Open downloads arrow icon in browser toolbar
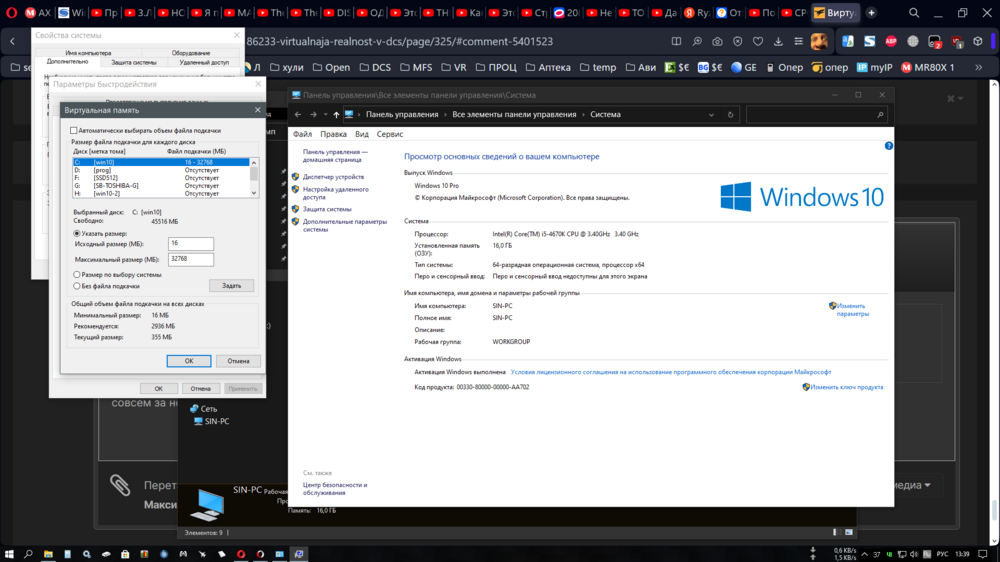The image size is (1000, 562). [x=778, y=41]
